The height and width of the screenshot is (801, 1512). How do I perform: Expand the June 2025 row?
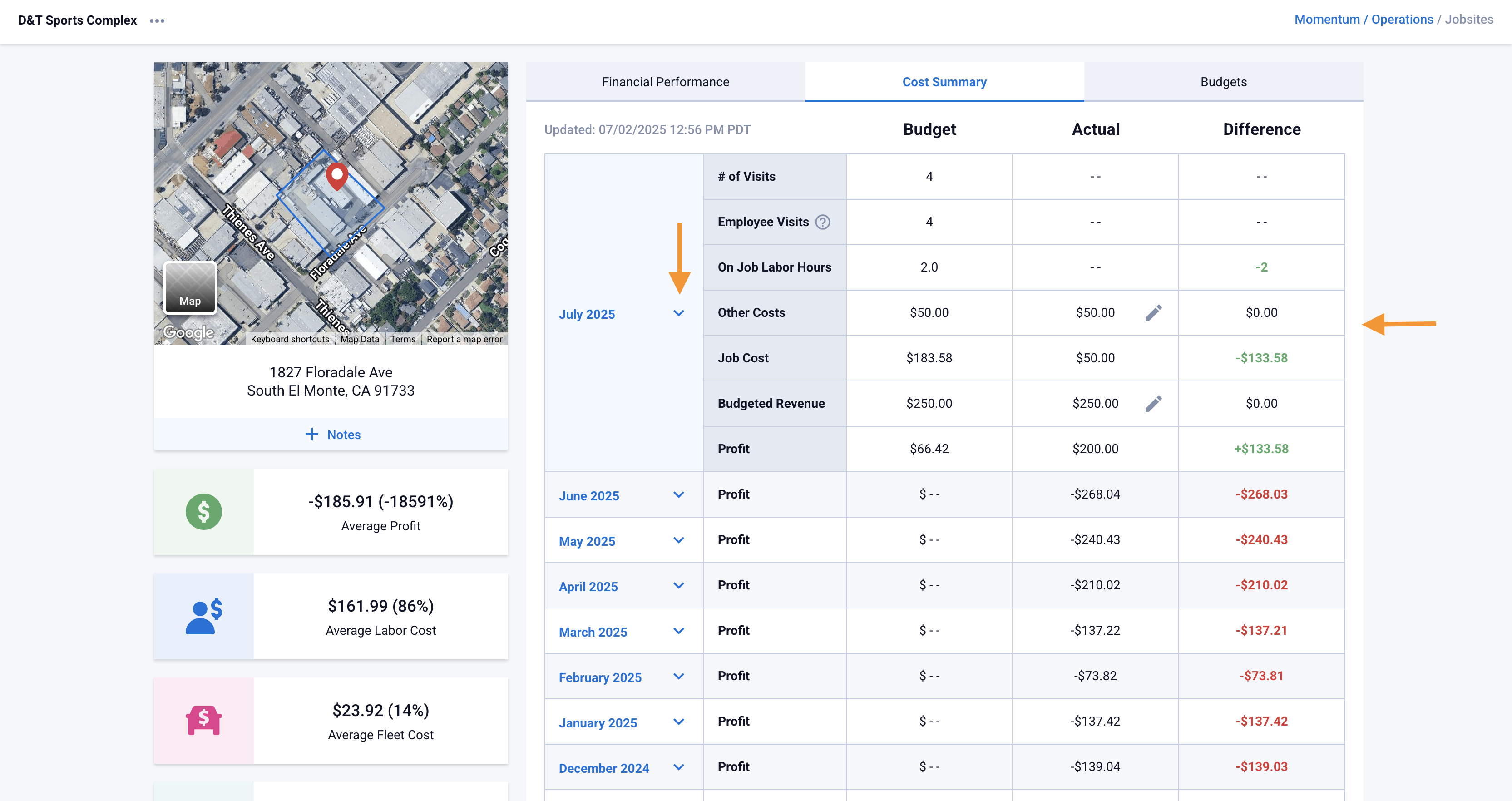678,495
